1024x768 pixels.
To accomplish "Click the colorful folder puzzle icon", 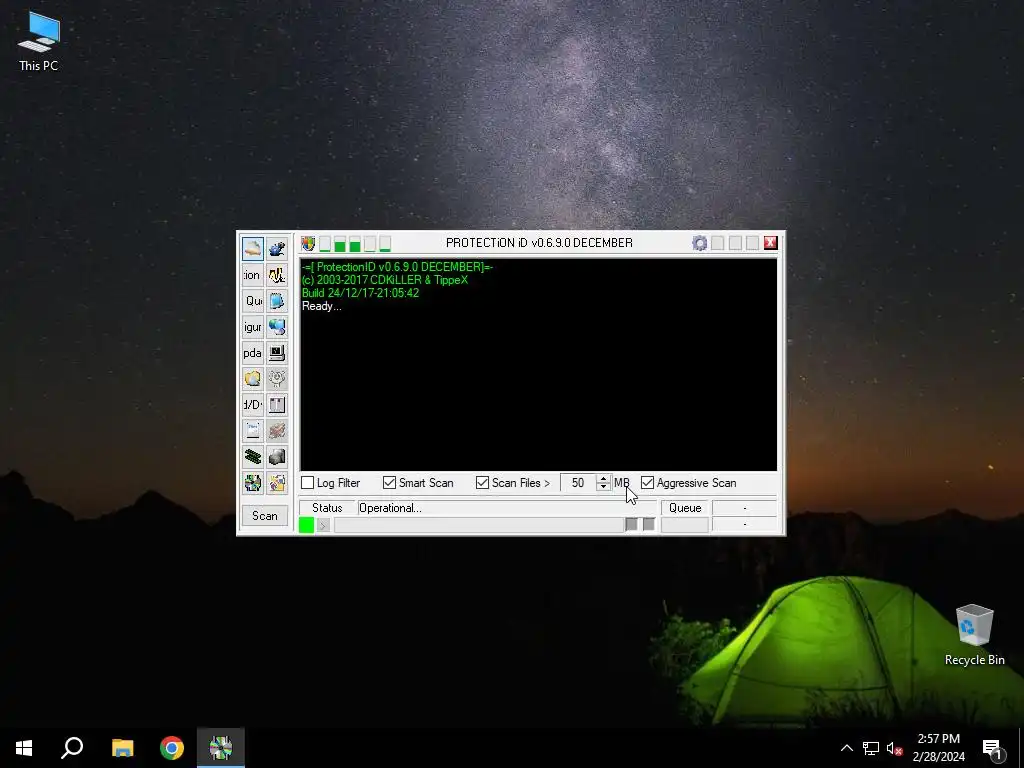I will coord(277,483).
